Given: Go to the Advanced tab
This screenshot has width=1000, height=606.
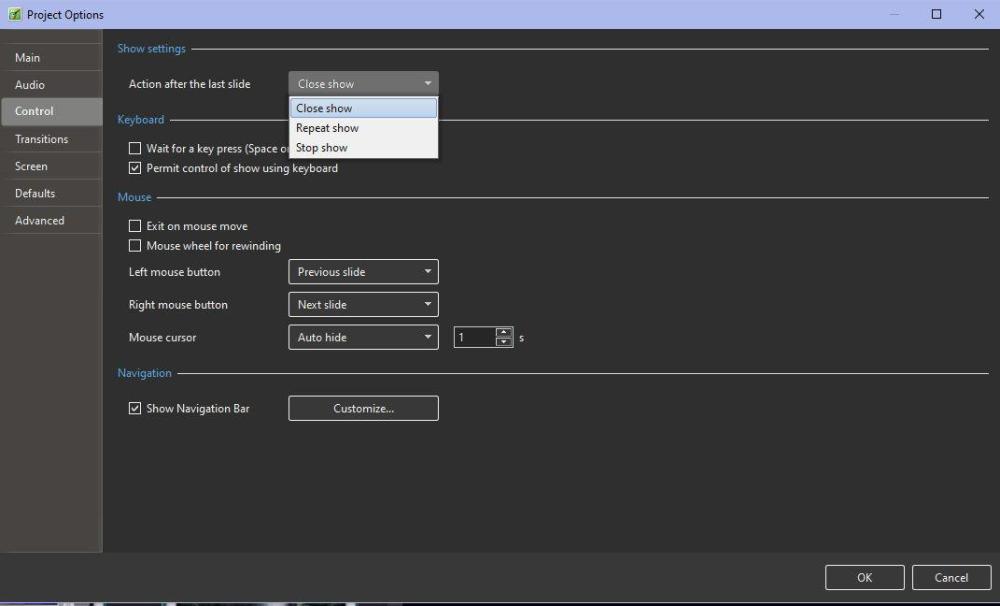Looking at the screenshot, I should 40,221.
